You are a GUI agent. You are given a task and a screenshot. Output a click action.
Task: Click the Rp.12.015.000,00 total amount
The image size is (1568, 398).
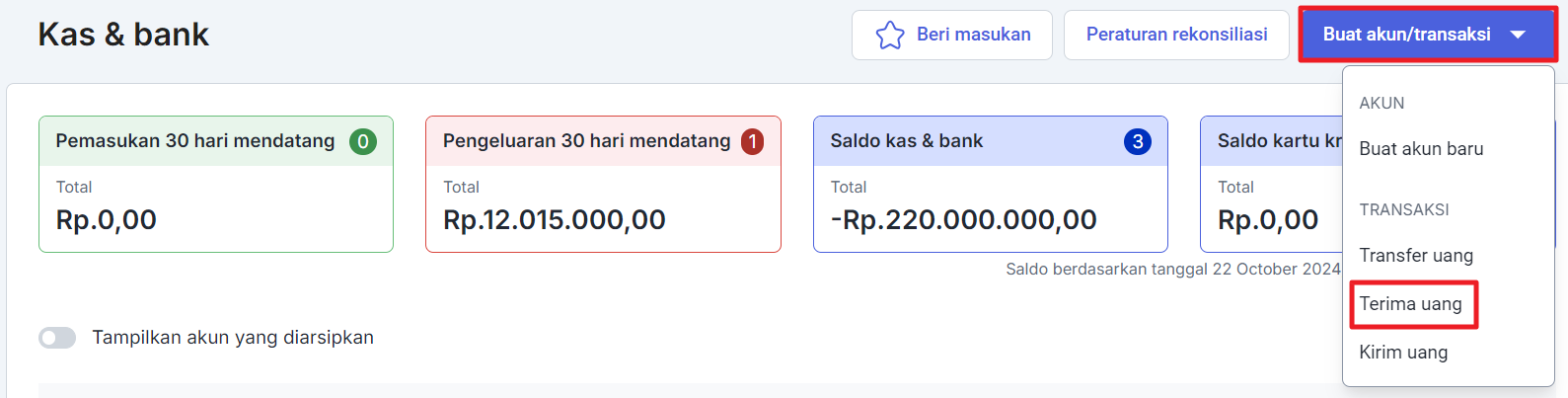(555, 219)
